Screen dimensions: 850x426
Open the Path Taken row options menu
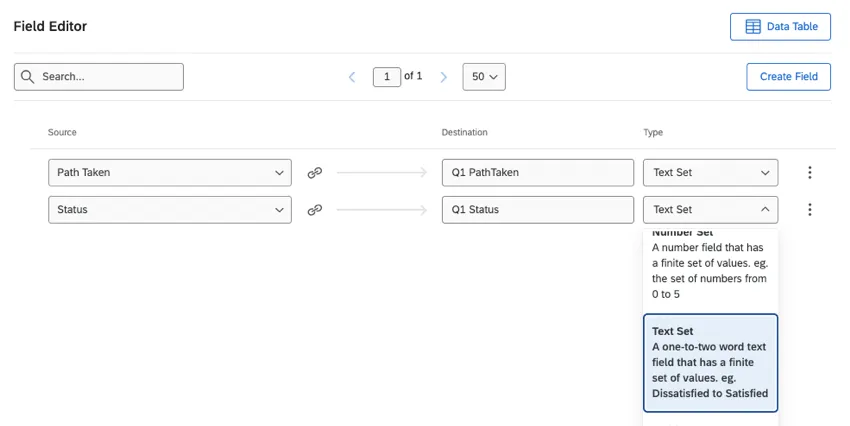(x=809, y=173)
